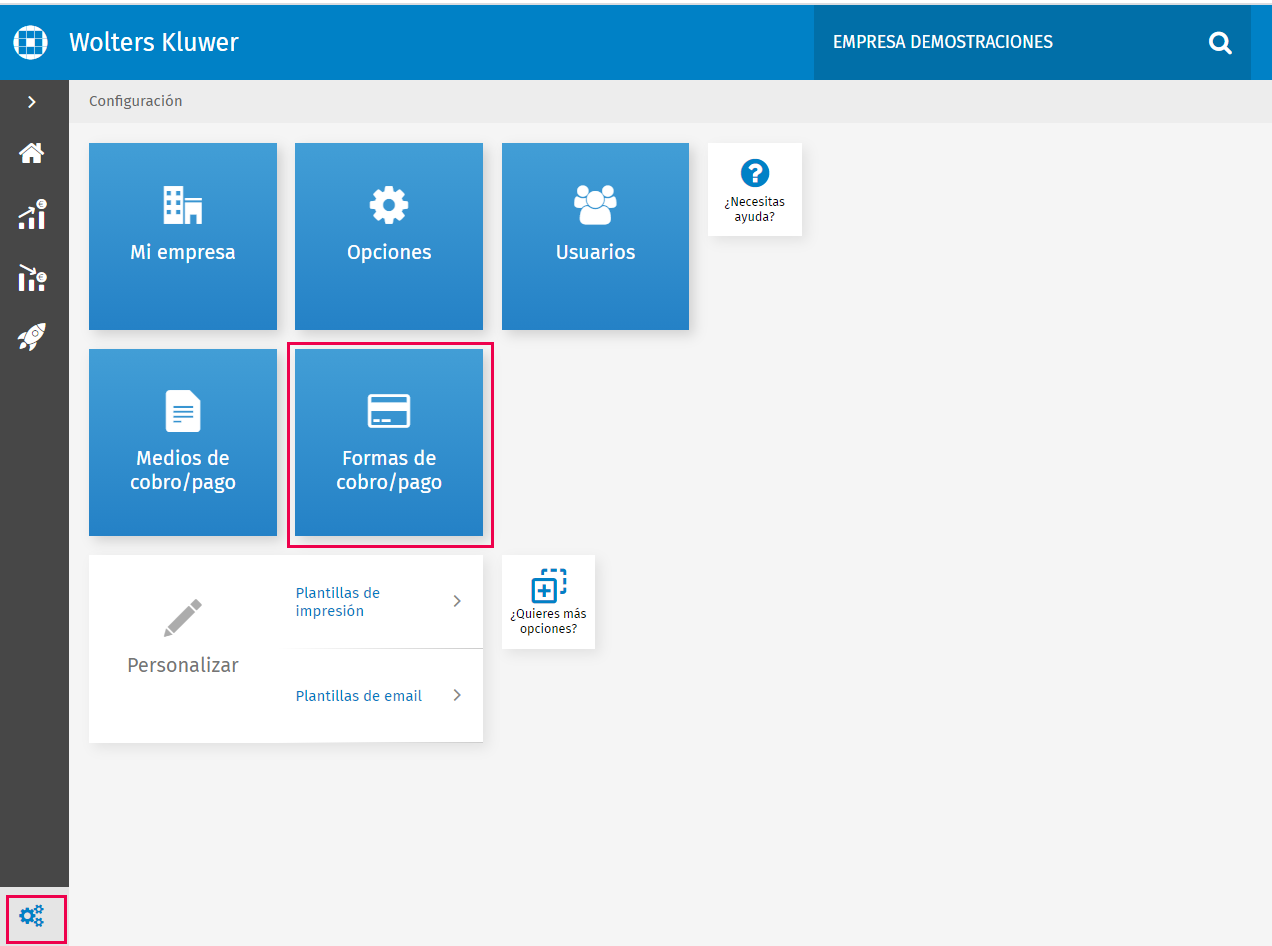This screenshot has height=946, width=1272.
Task: Go to Home via the house icon
Action: click(32, 153)
